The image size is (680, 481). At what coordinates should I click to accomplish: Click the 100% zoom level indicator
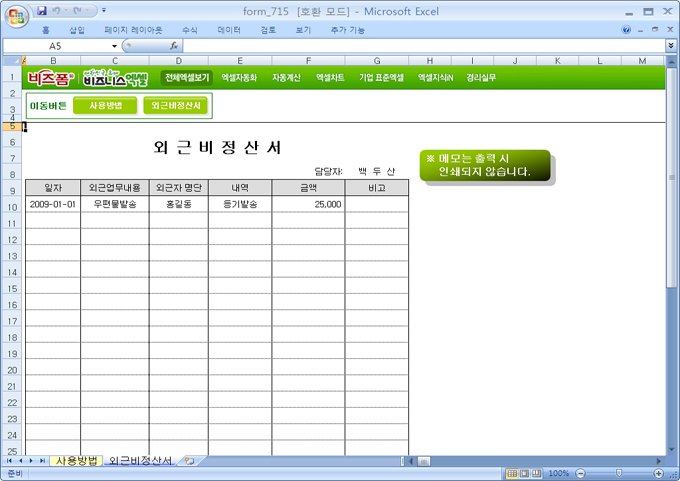pyautogui.click(x=559, y=474)
